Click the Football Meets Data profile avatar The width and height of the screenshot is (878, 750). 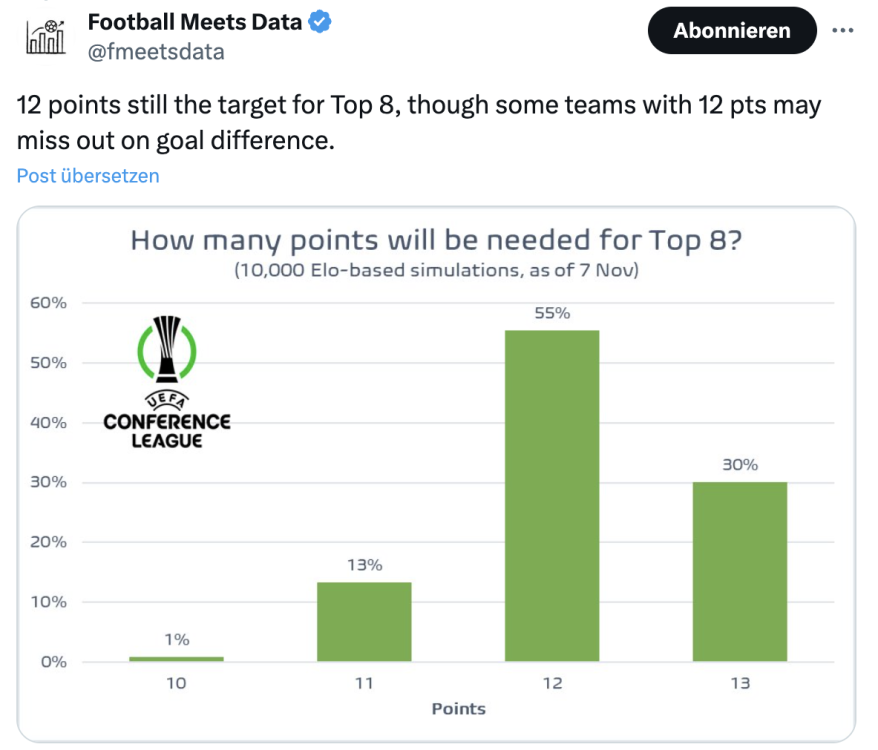point(44,35)
